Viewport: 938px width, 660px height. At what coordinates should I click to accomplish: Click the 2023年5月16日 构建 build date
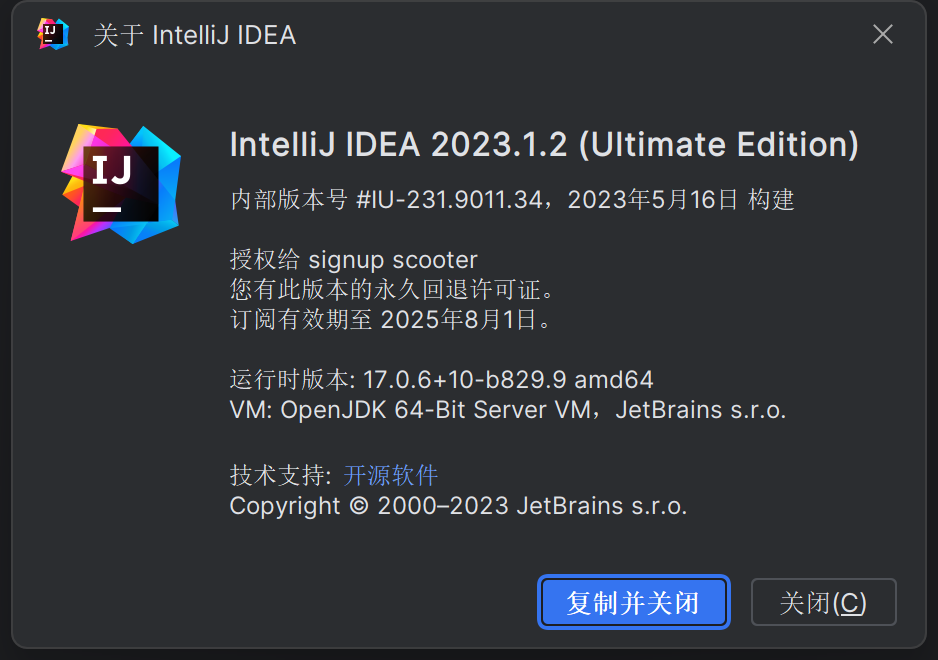click(681, 199)
